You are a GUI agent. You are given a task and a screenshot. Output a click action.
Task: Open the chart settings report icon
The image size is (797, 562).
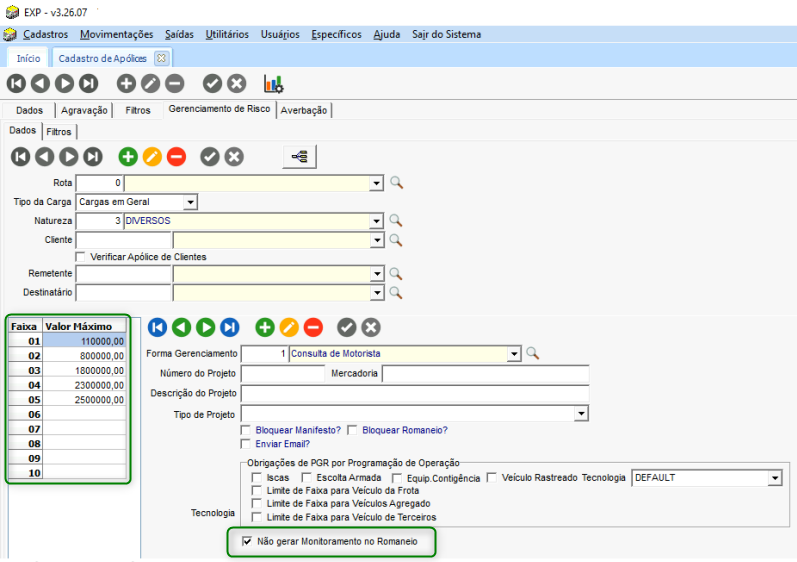273,84
